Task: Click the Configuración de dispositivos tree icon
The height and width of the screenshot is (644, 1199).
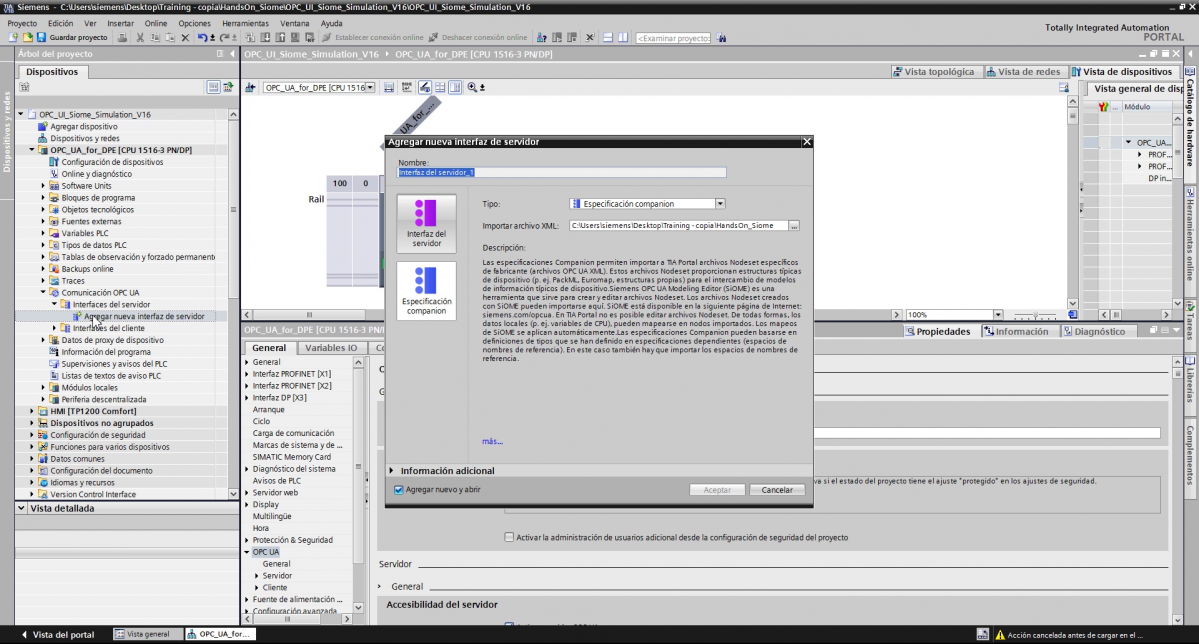Action: pos(54,162)
